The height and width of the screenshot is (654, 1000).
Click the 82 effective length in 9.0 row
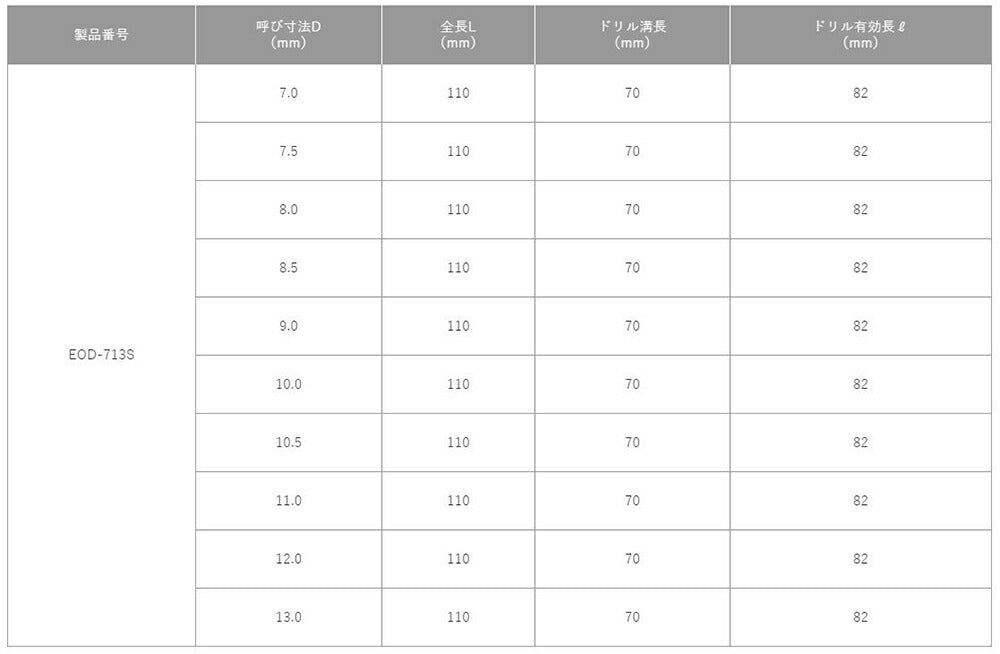click(x=861, y=325)
